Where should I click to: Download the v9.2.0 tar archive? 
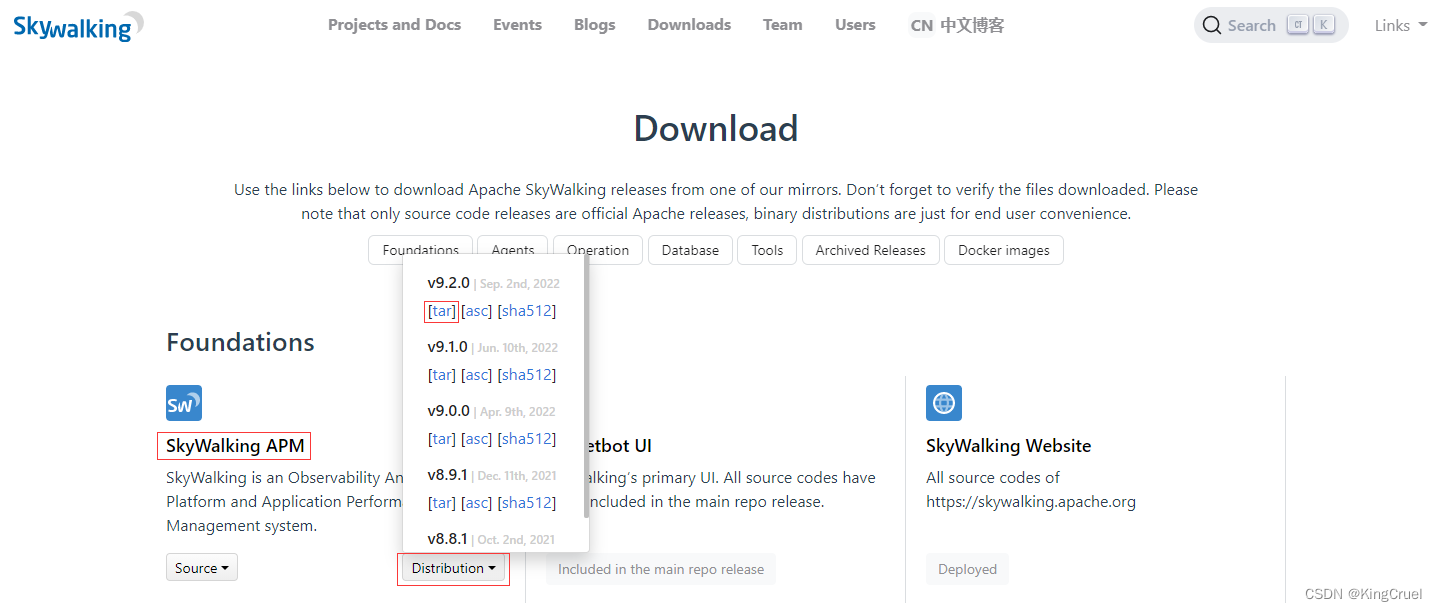(x=441, y=311)
